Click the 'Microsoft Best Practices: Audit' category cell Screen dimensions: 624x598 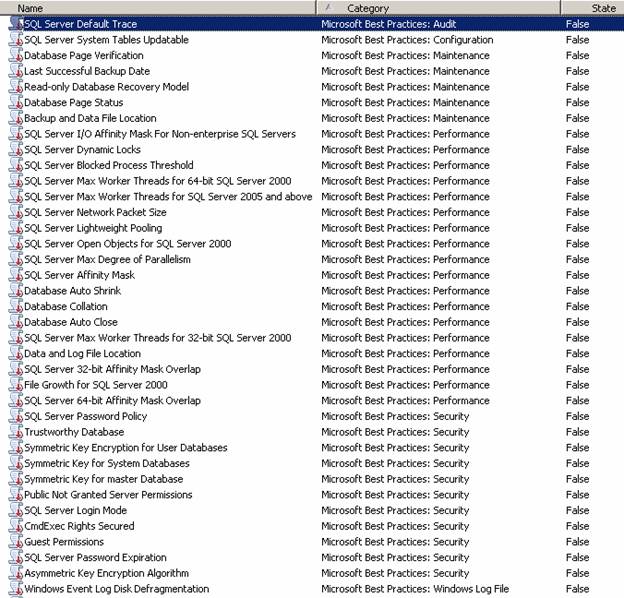point(389,24)
